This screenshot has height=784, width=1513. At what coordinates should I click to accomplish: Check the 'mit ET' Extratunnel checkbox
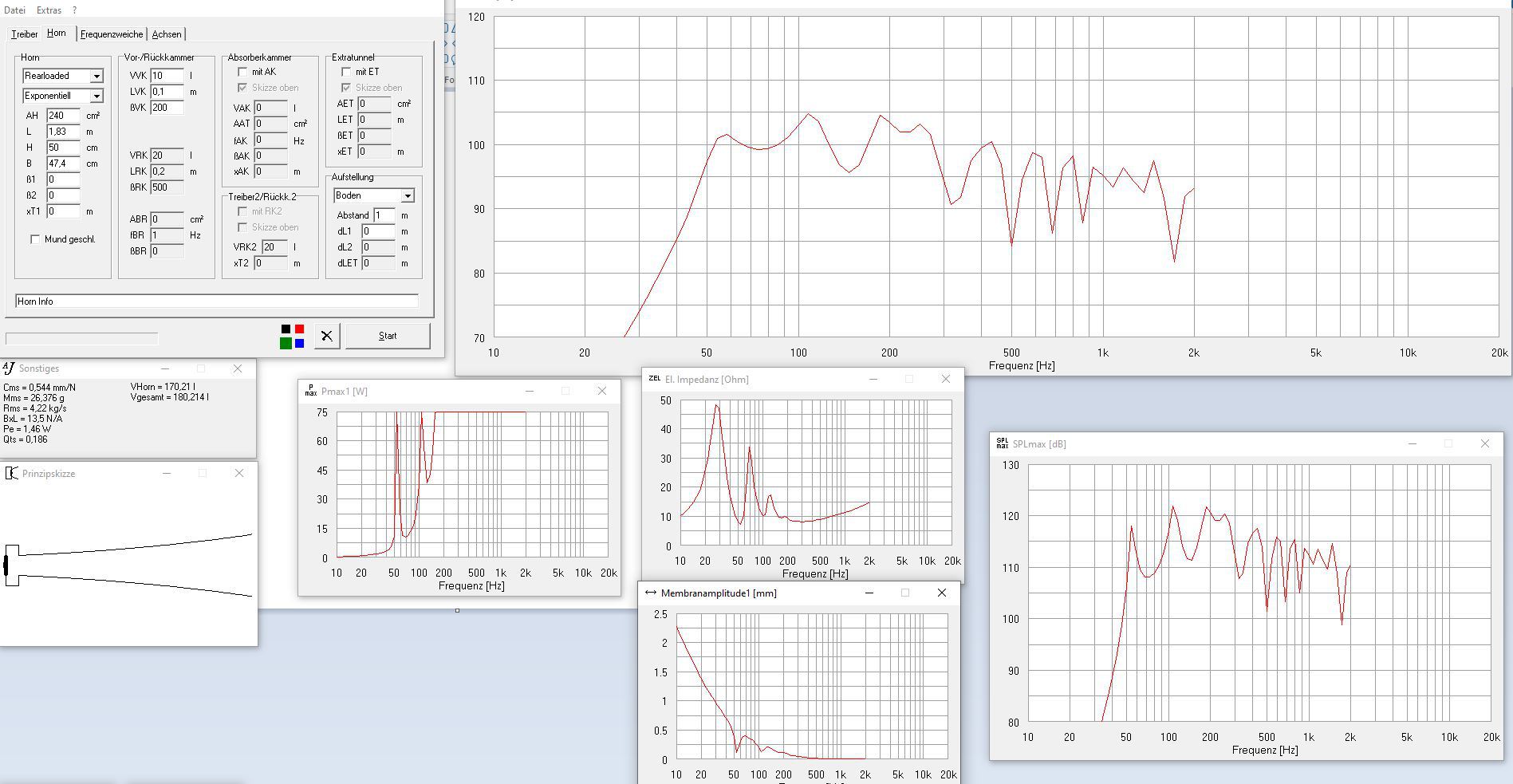point(346,72)
